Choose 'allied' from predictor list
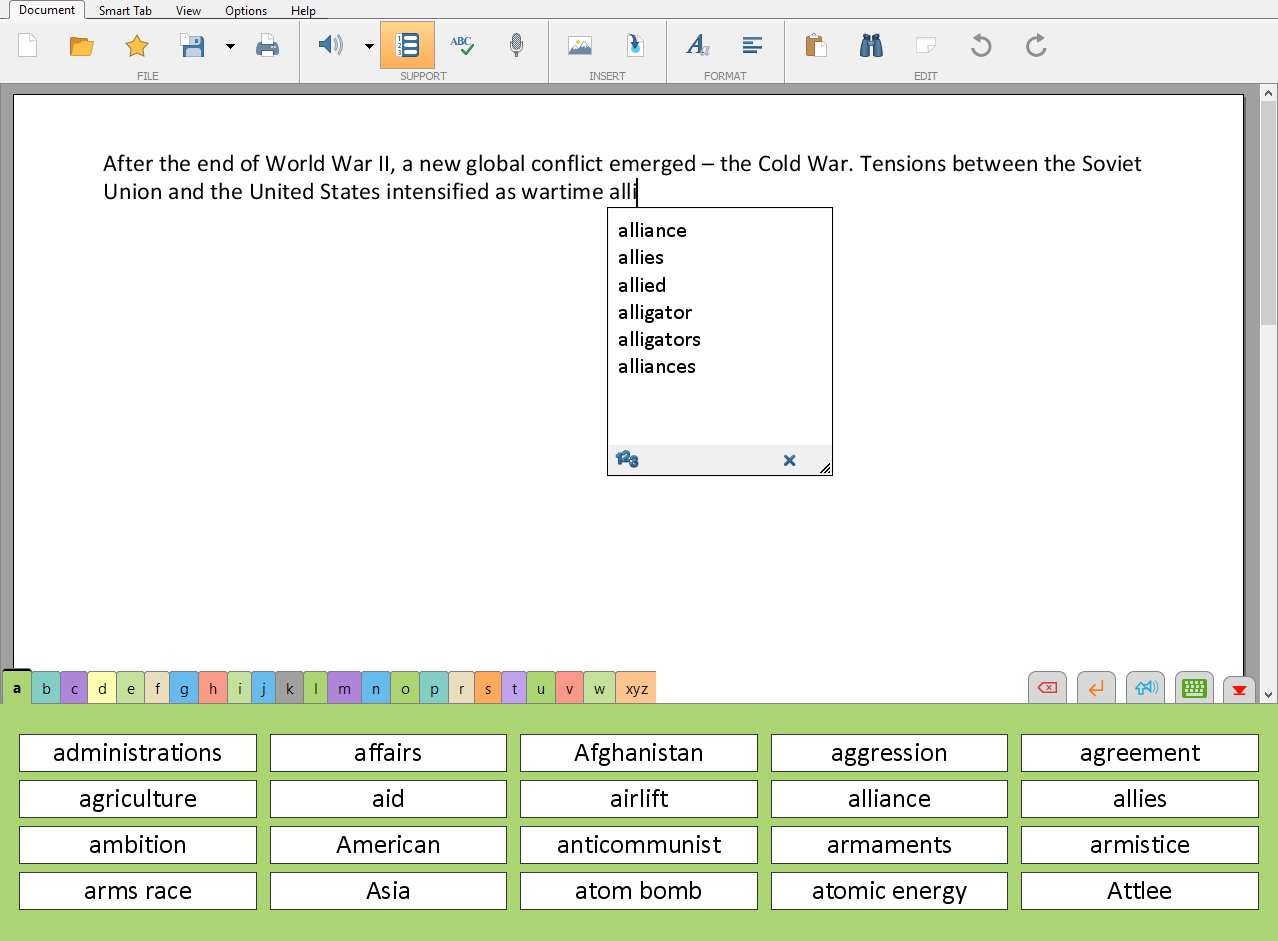The image size is (1278, 941). 642,286
